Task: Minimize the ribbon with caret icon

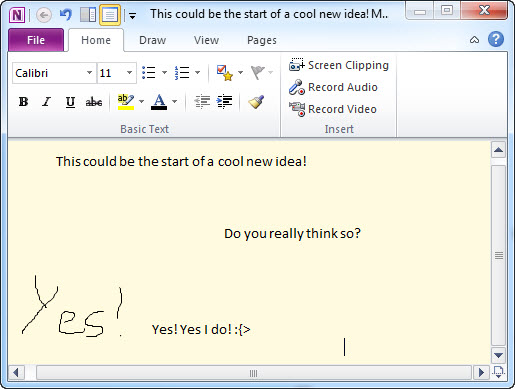Action: [x=474, y=40]
